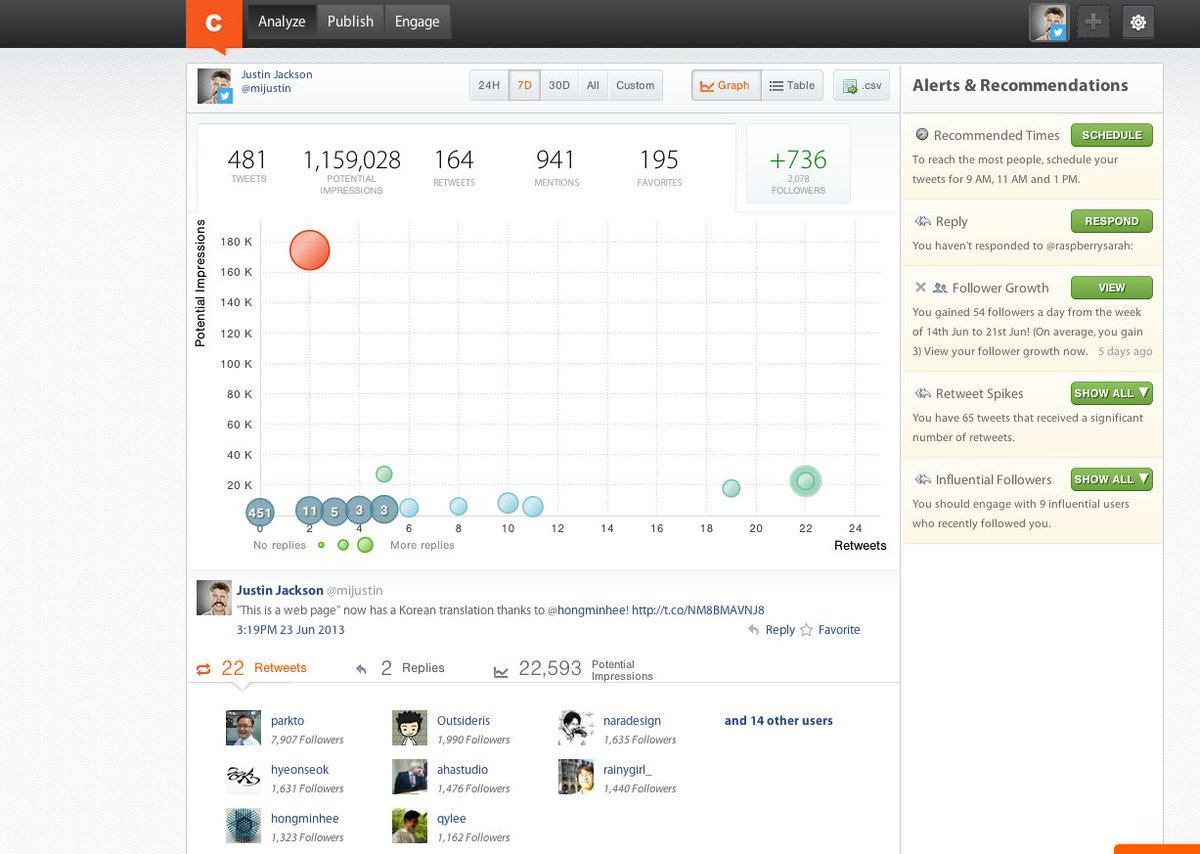Click the Twitter account avatar in top bar
The image size is (1200, 854).
(1049, 22)
